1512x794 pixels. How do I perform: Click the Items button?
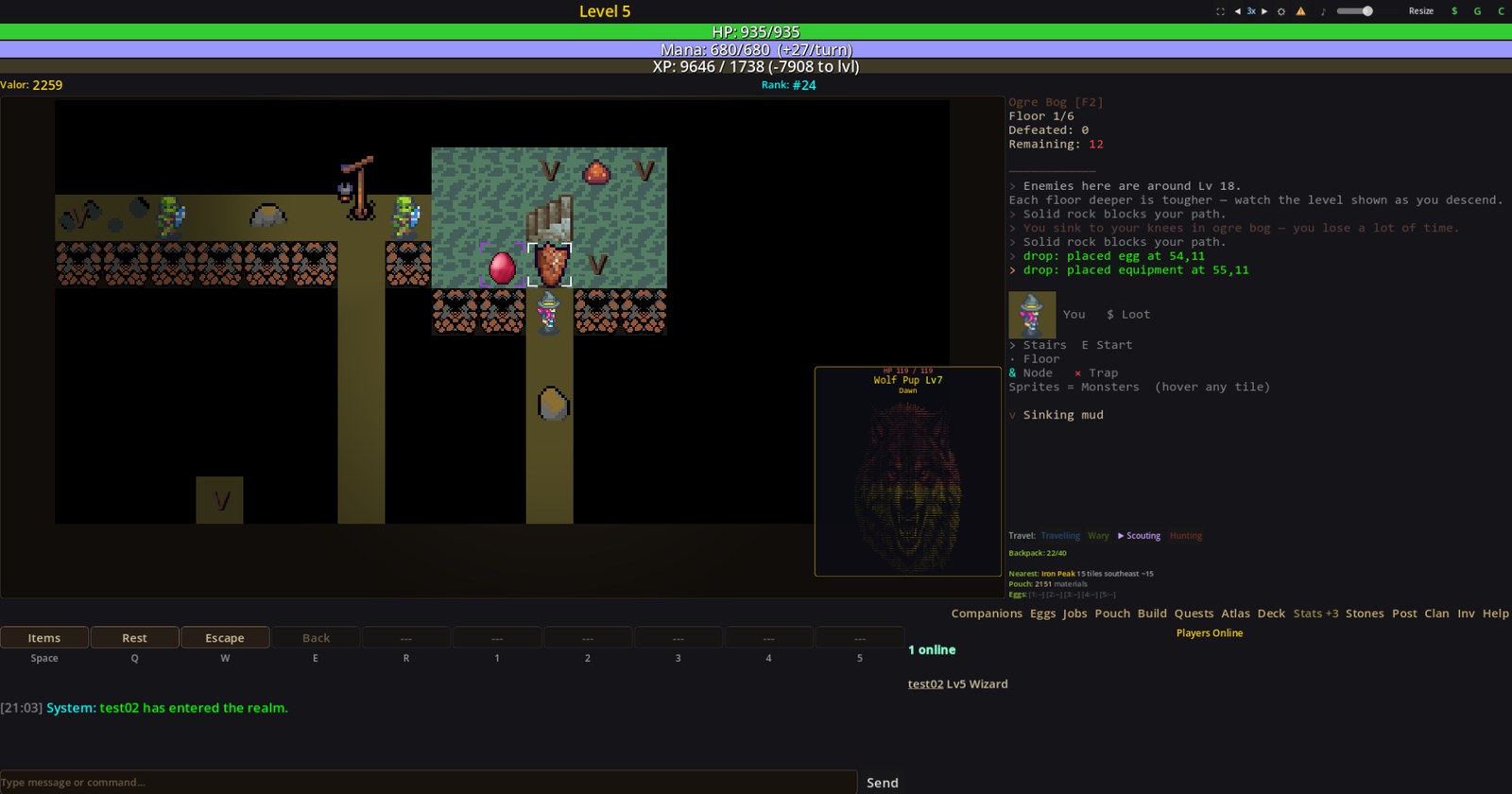tap(44, 638)
